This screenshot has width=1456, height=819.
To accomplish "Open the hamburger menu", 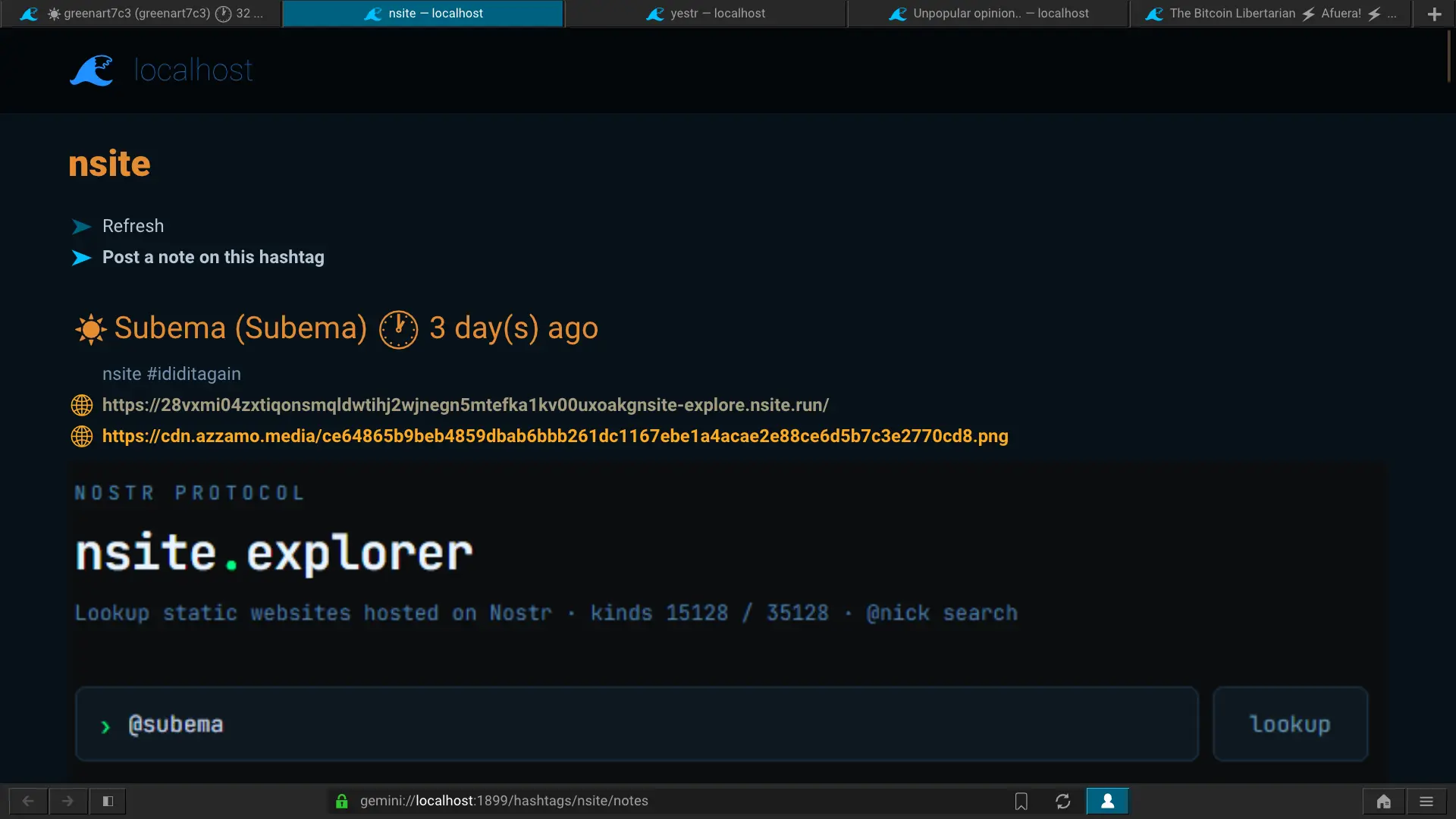I will coord(1426,801).
